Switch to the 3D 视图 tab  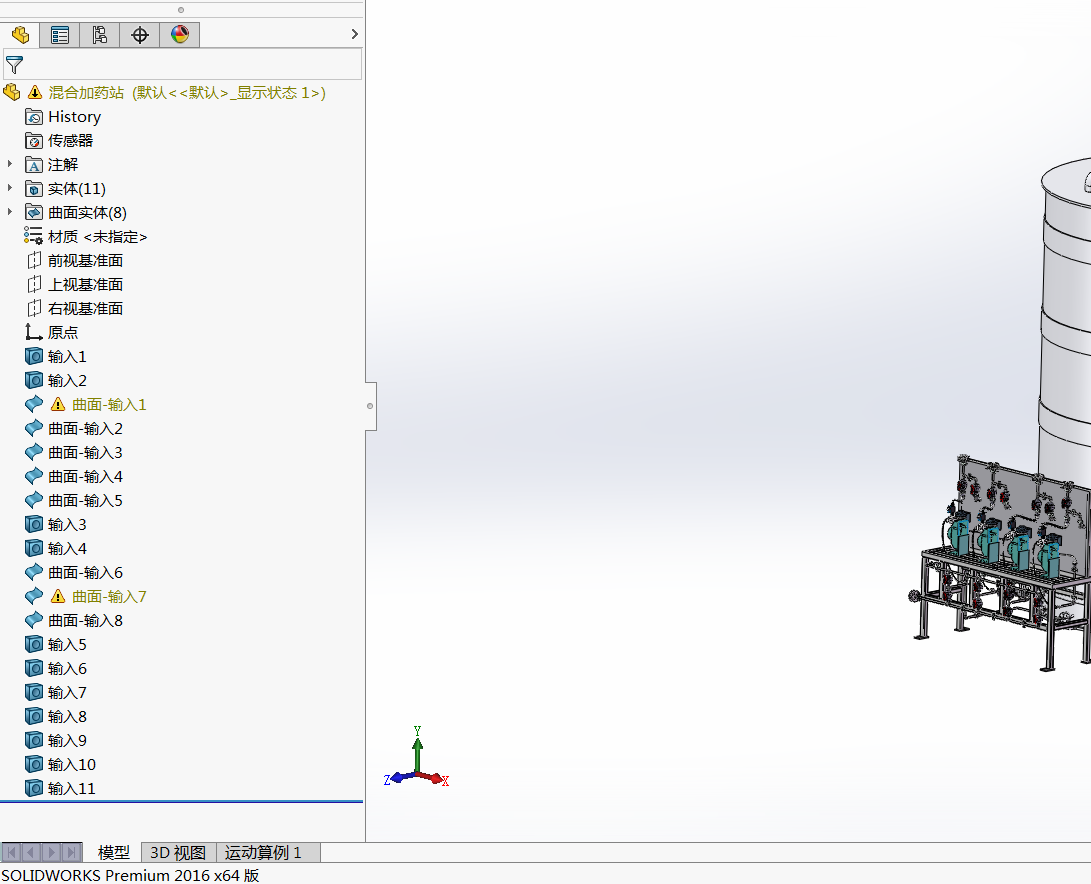pos(178,853)
